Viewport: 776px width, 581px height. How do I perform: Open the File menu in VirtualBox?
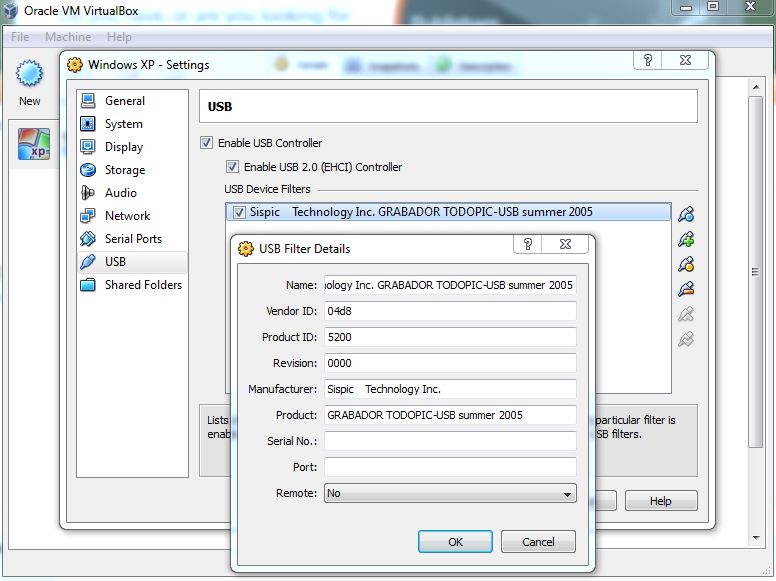pyautogui.click(x=20, y=37)
